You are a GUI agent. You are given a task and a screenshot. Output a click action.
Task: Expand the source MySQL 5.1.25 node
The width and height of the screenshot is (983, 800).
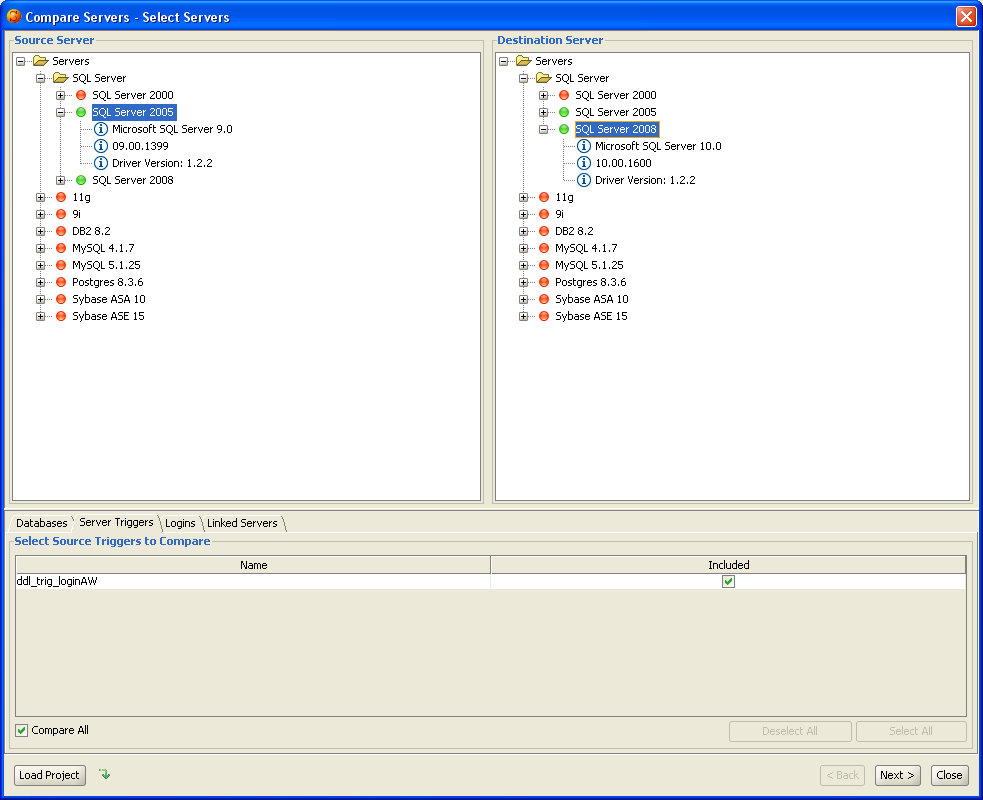tap(41, 265)
